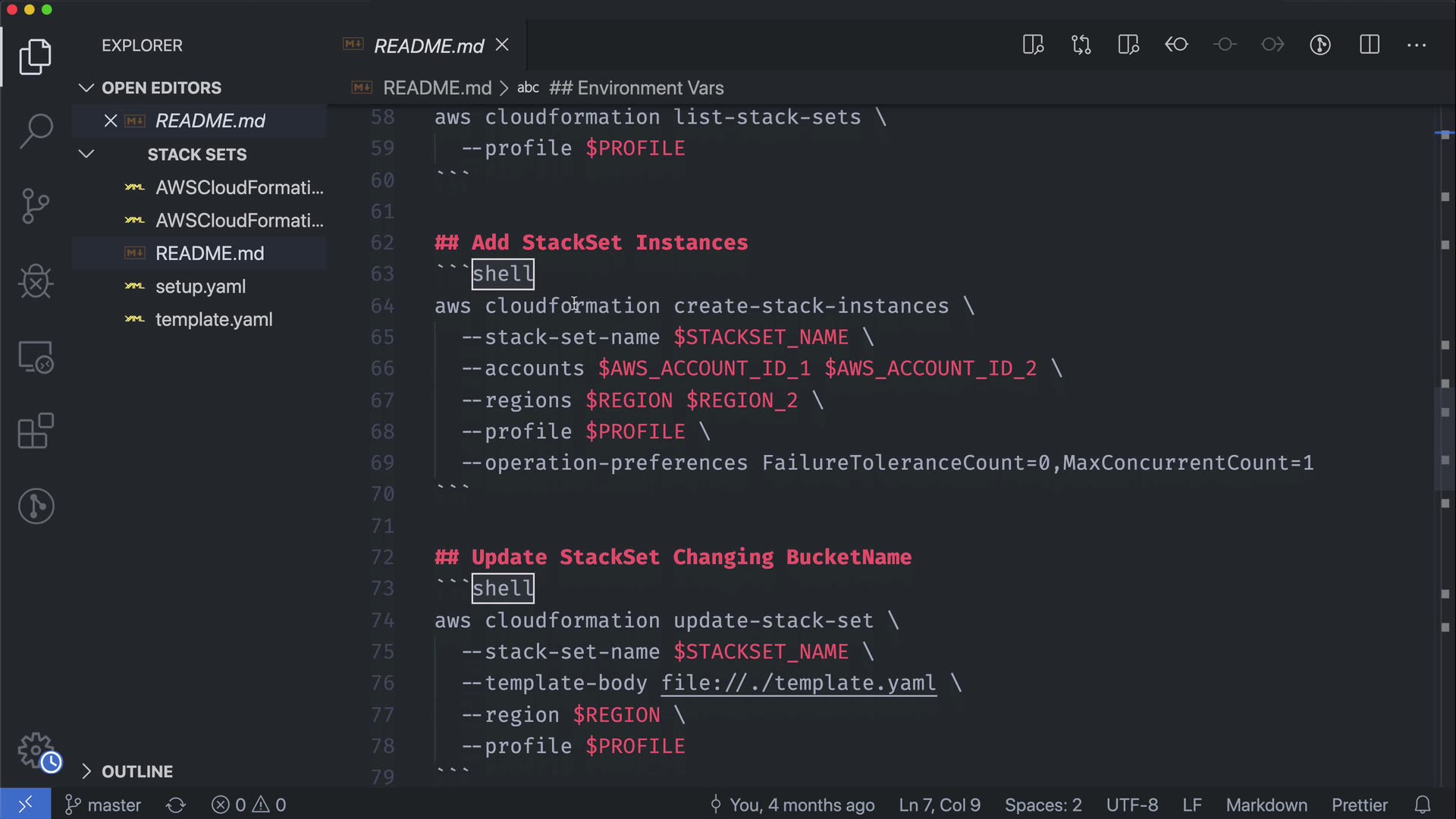1456x819 pixels.
Task: Click the master branch indicator
Action: 104,805
